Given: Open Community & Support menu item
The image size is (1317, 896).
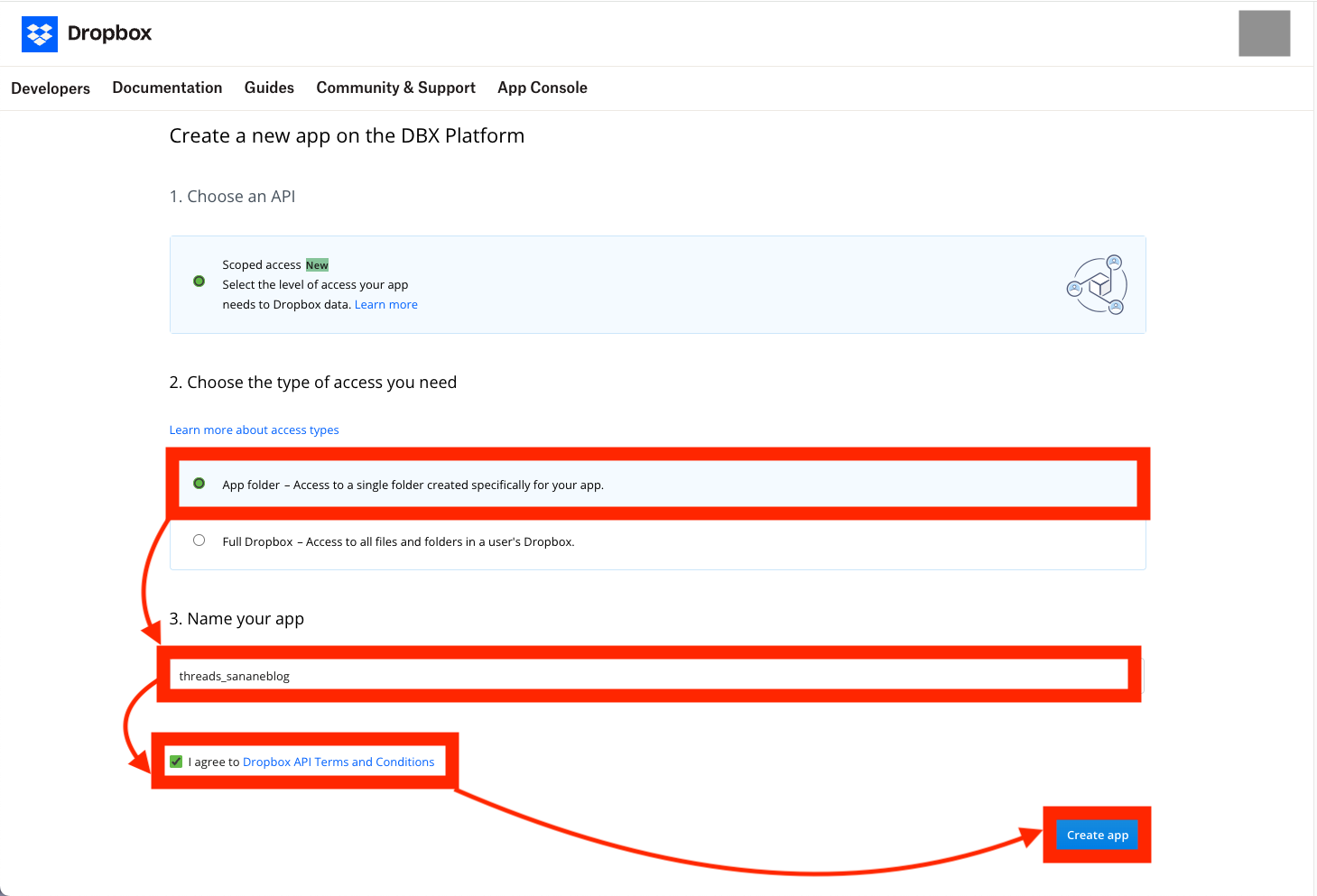Looking at the screenshot, I should pyautogui.click(x=395, y=88).
